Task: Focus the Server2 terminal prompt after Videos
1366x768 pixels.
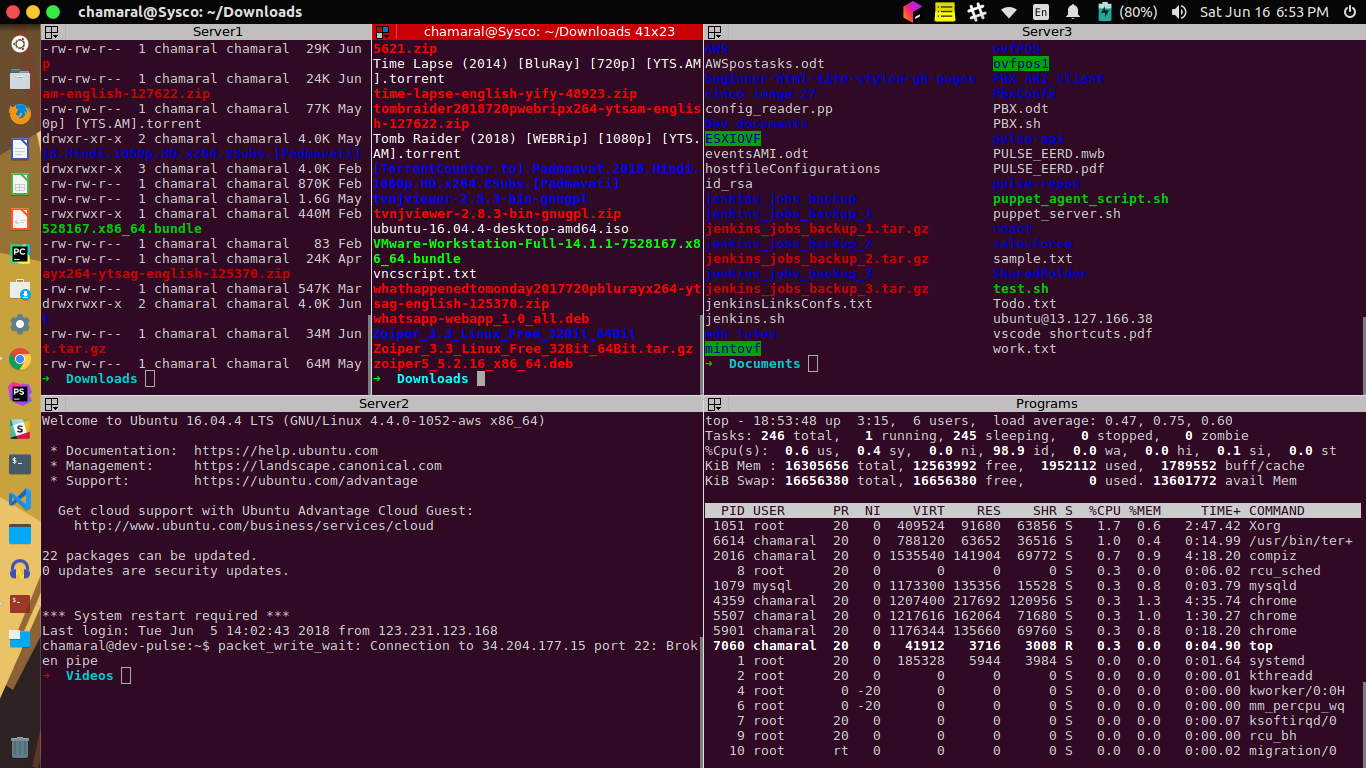Action: 126,676
